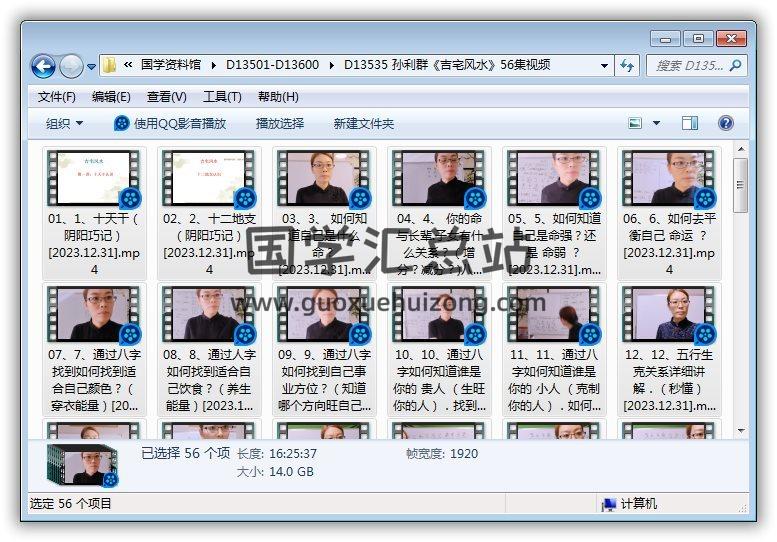Screen dimensions: 777x542
Task: Click file name text of video 06
Action: coord(669,244)
